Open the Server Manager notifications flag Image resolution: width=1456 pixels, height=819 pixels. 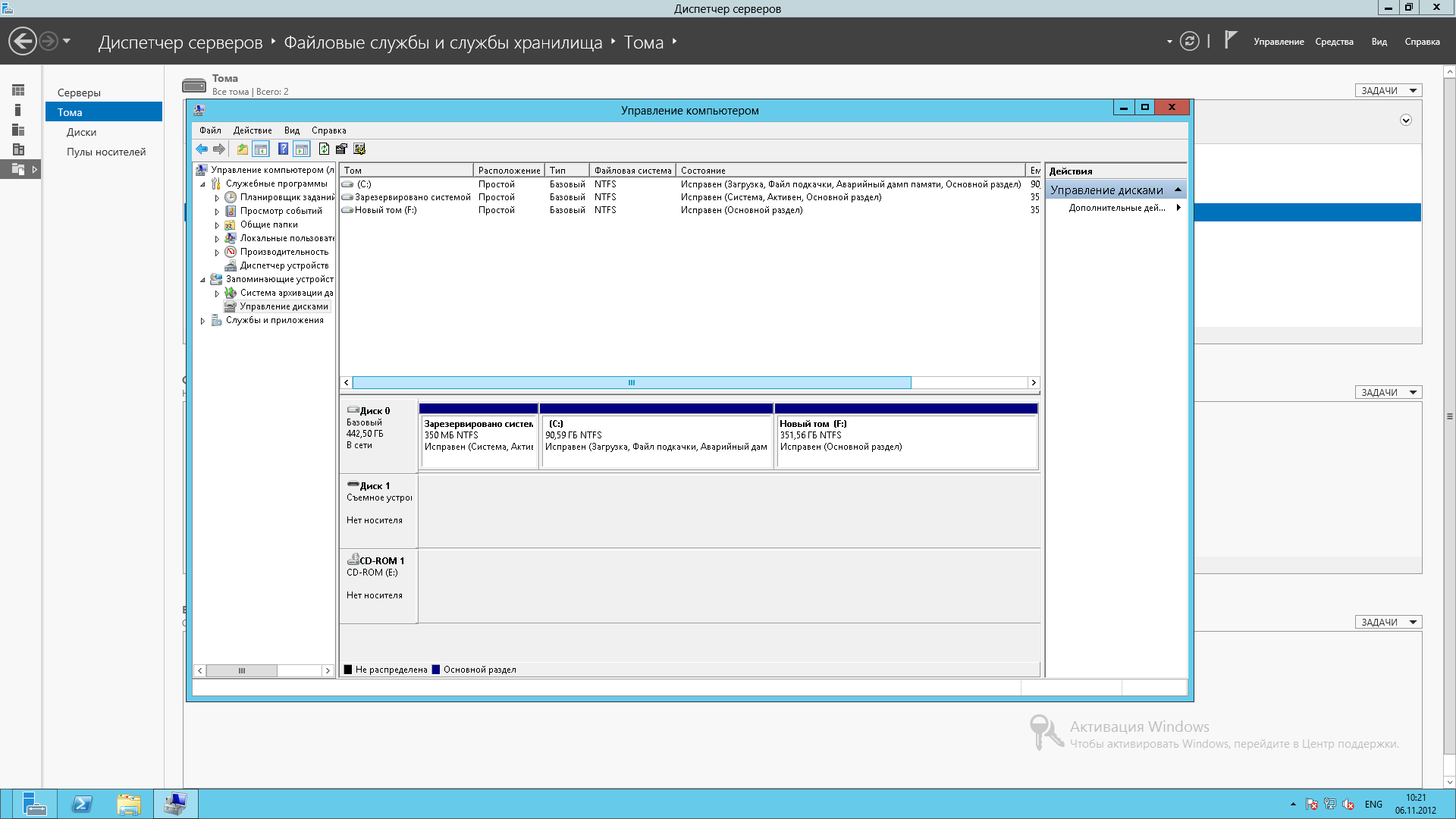click(1231, 39)
